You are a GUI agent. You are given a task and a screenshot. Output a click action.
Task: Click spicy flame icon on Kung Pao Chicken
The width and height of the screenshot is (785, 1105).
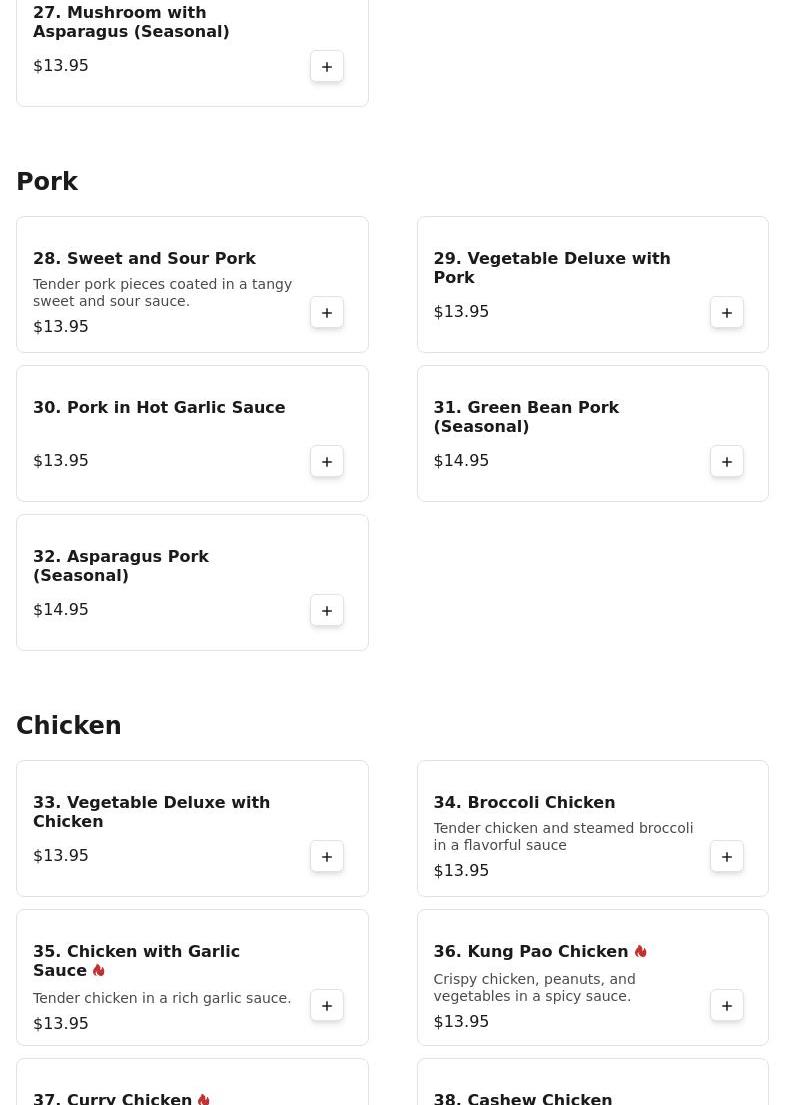(x=640, y=951)
